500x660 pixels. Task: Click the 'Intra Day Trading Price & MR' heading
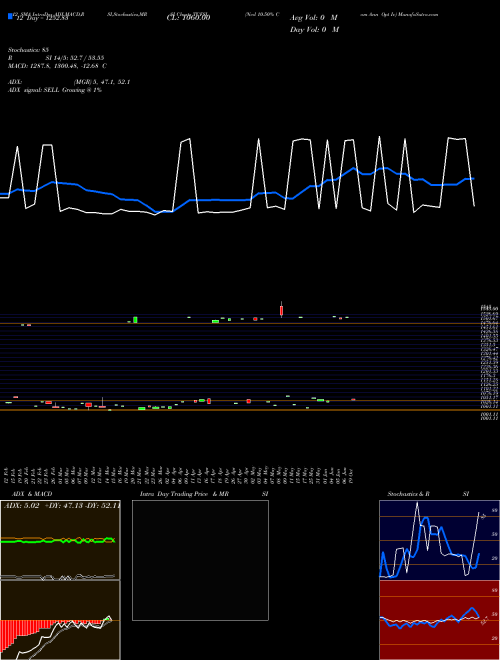tap(185, 494)
